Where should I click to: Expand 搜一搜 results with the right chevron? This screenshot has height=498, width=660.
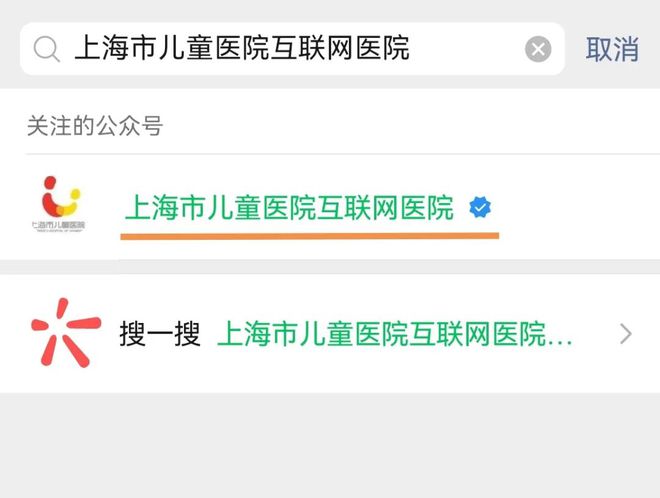(626, 334)
